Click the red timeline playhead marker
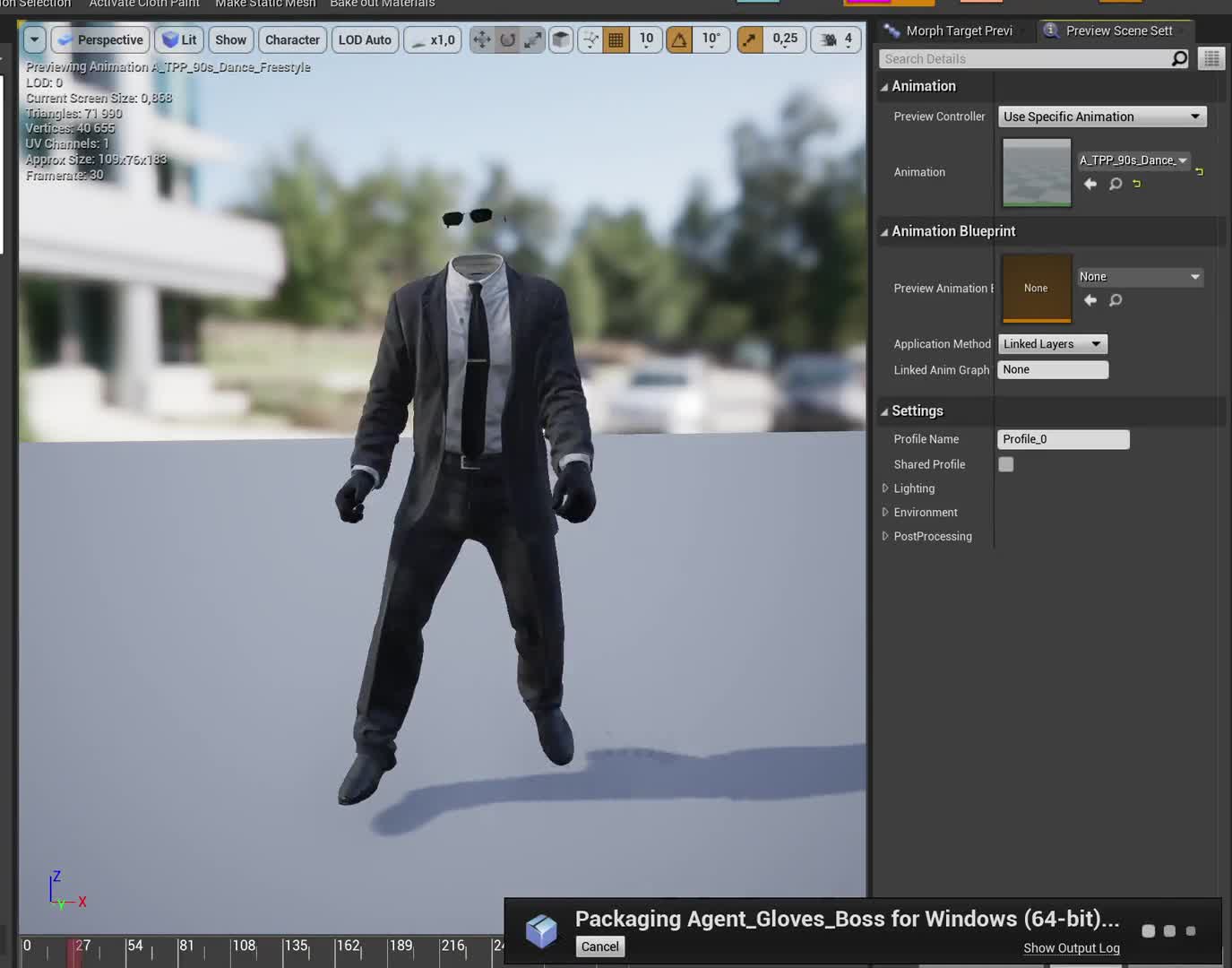This screenshot has height=968, width=1232. point(74,952)
